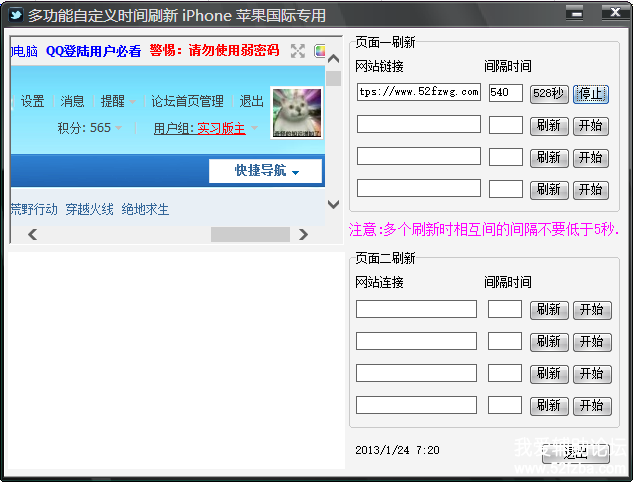Click fourth row 刷新 in 页面二刷新
Viewport: 633px width, 482px height.
(549, 406)
